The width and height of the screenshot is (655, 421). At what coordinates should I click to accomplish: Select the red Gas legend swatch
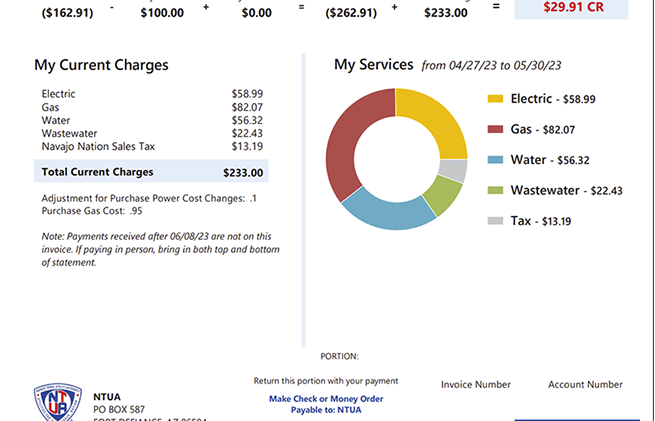point(495,129)
